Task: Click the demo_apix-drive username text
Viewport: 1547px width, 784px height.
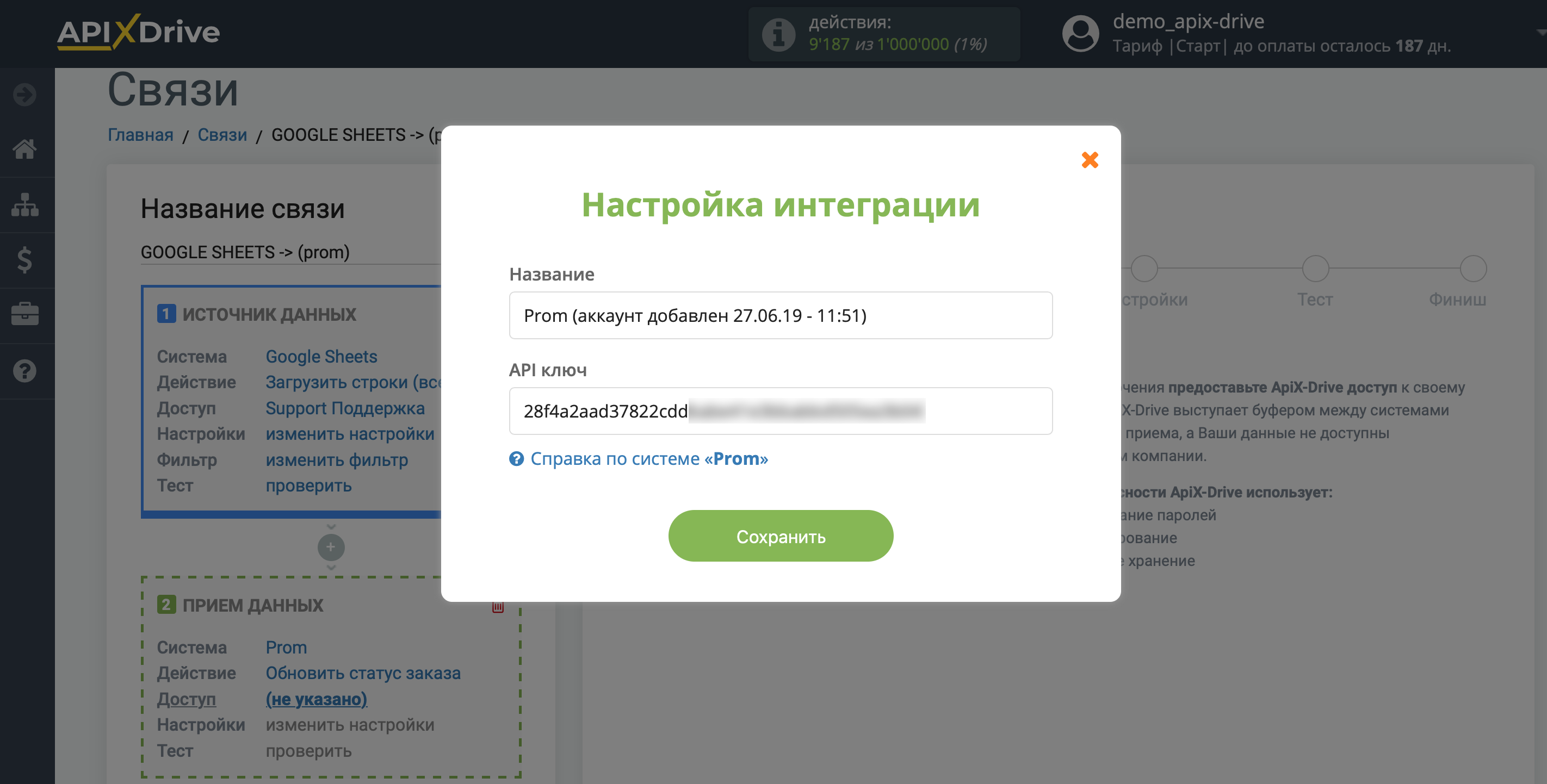Action: 1188,22
